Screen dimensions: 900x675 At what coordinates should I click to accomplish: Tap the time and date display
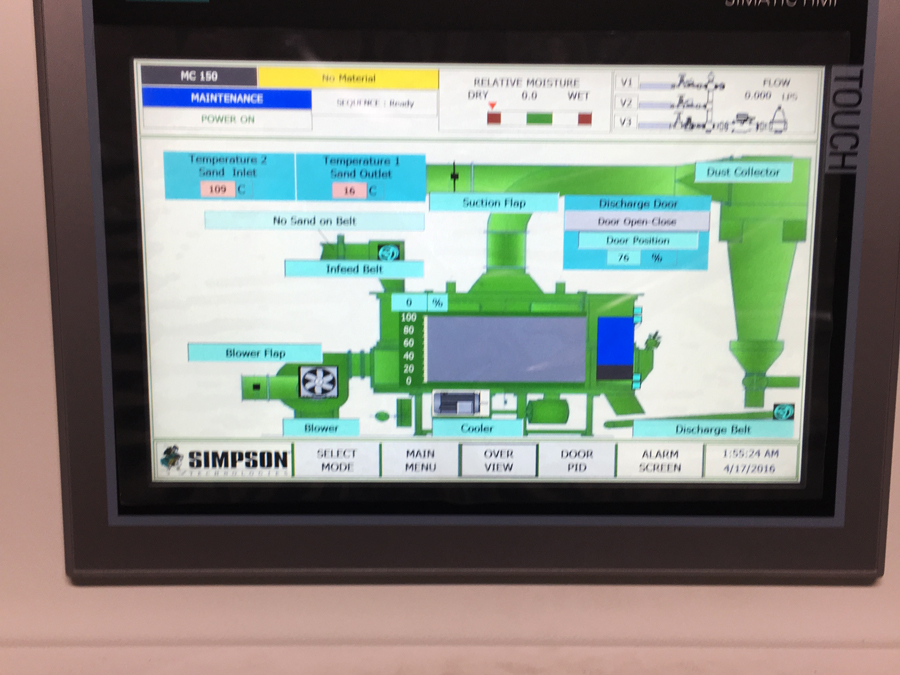[750, 461]
